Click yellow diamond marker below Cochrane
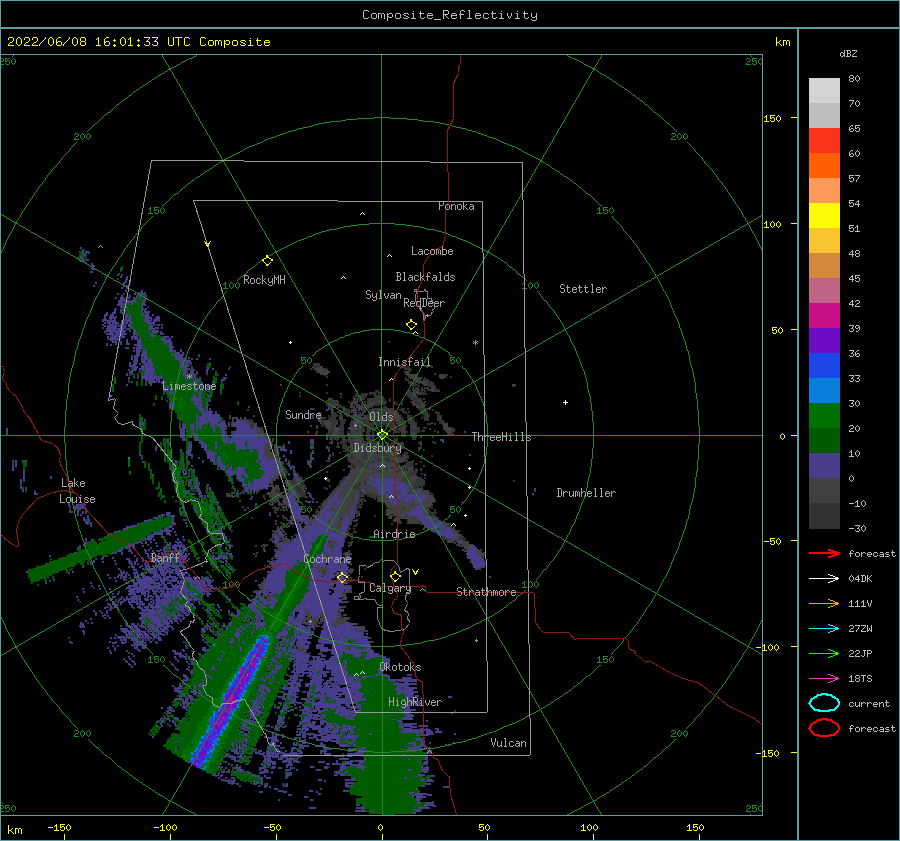Screen dimensions: 900x841 click(342, 577)
